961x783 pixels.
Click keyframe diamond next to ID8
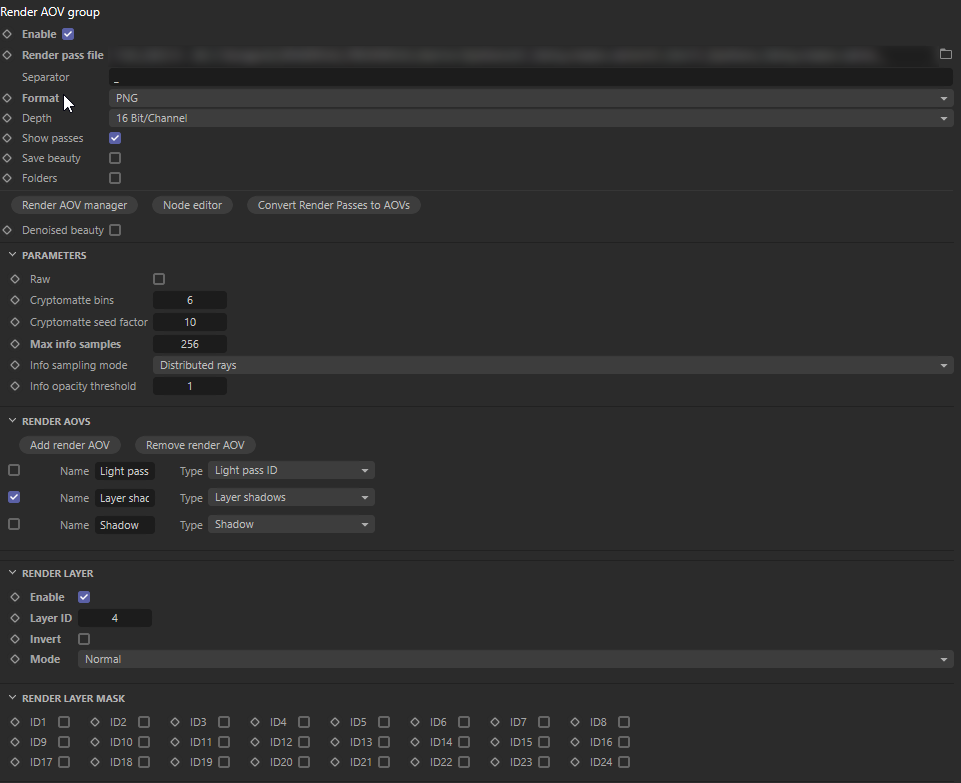coord(575,722)
